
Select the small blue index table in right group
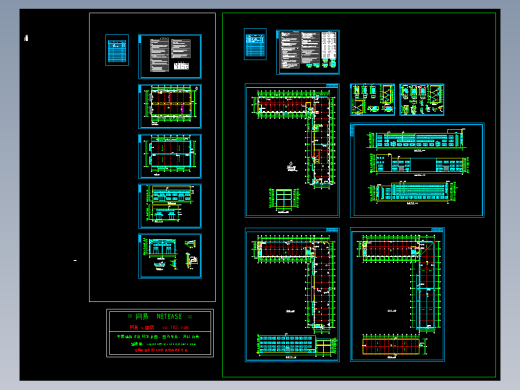pyautogui.click(x=255, y=44)
